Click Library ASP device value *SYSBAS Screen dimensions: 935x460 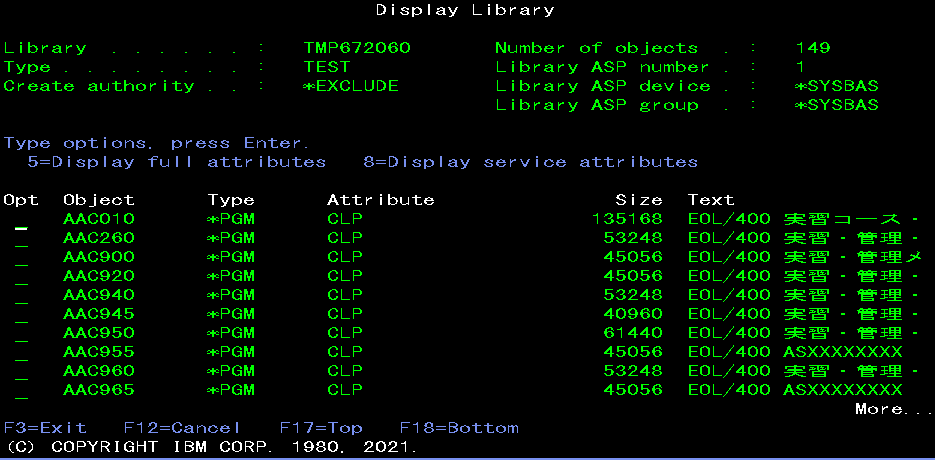tap(837, 87)
